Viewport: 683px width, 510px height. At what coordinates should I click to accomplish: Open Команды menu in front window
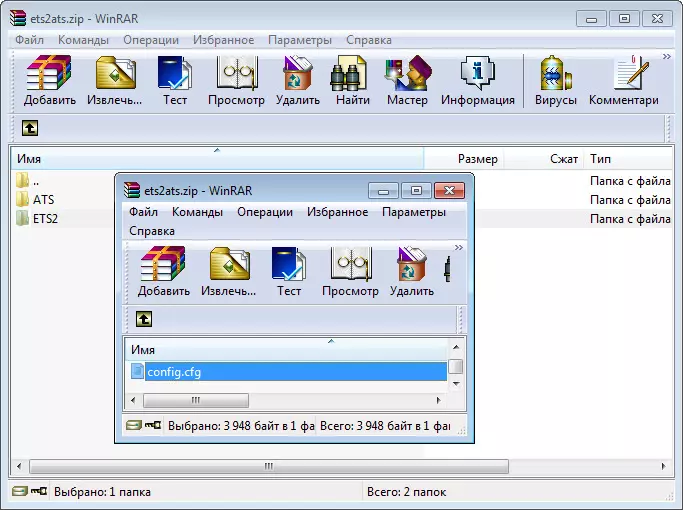coord(197,212)
